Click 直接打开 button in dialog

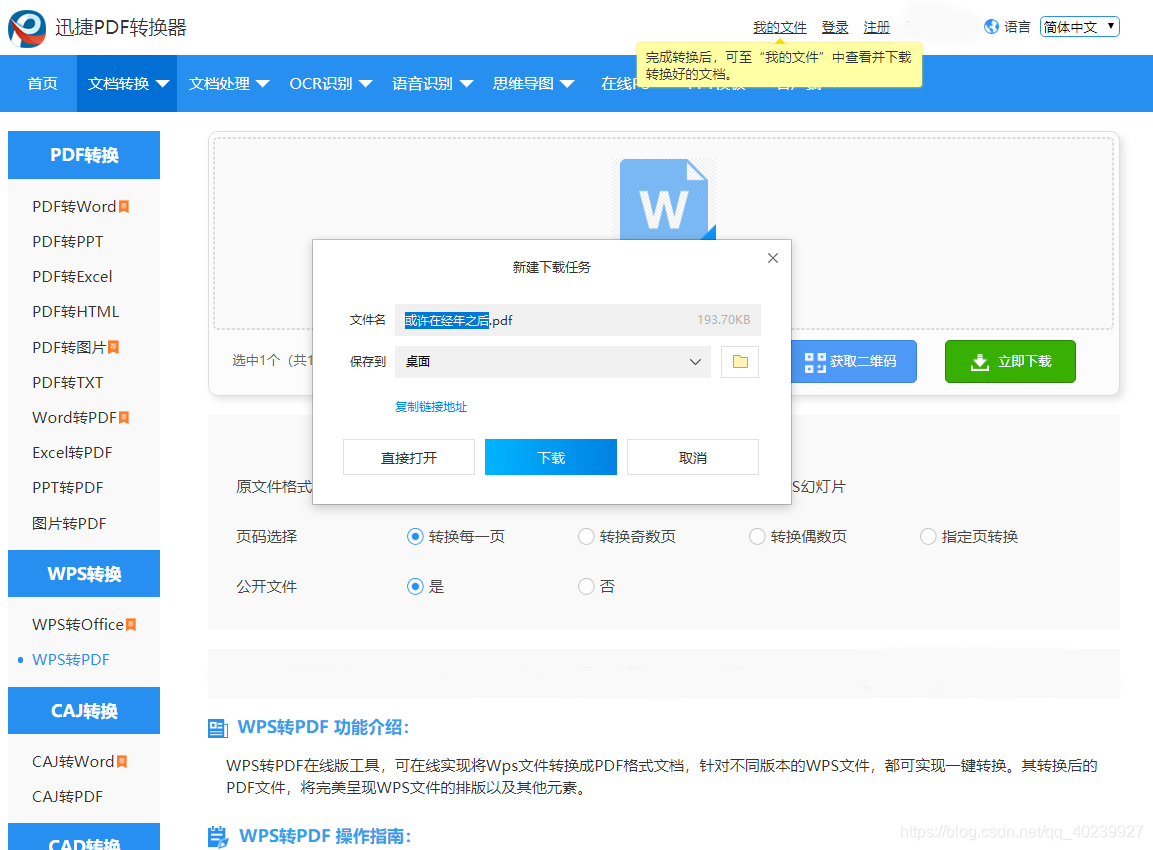click(409, 457)
